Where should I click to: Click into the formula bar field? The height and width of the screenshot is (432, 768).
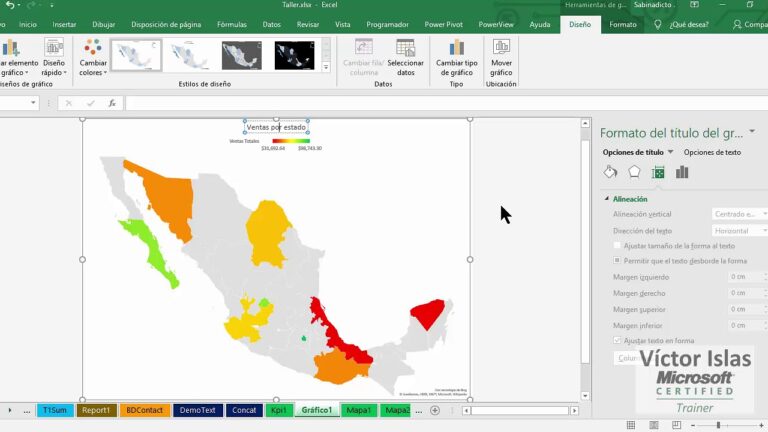(x=446, y=103)
